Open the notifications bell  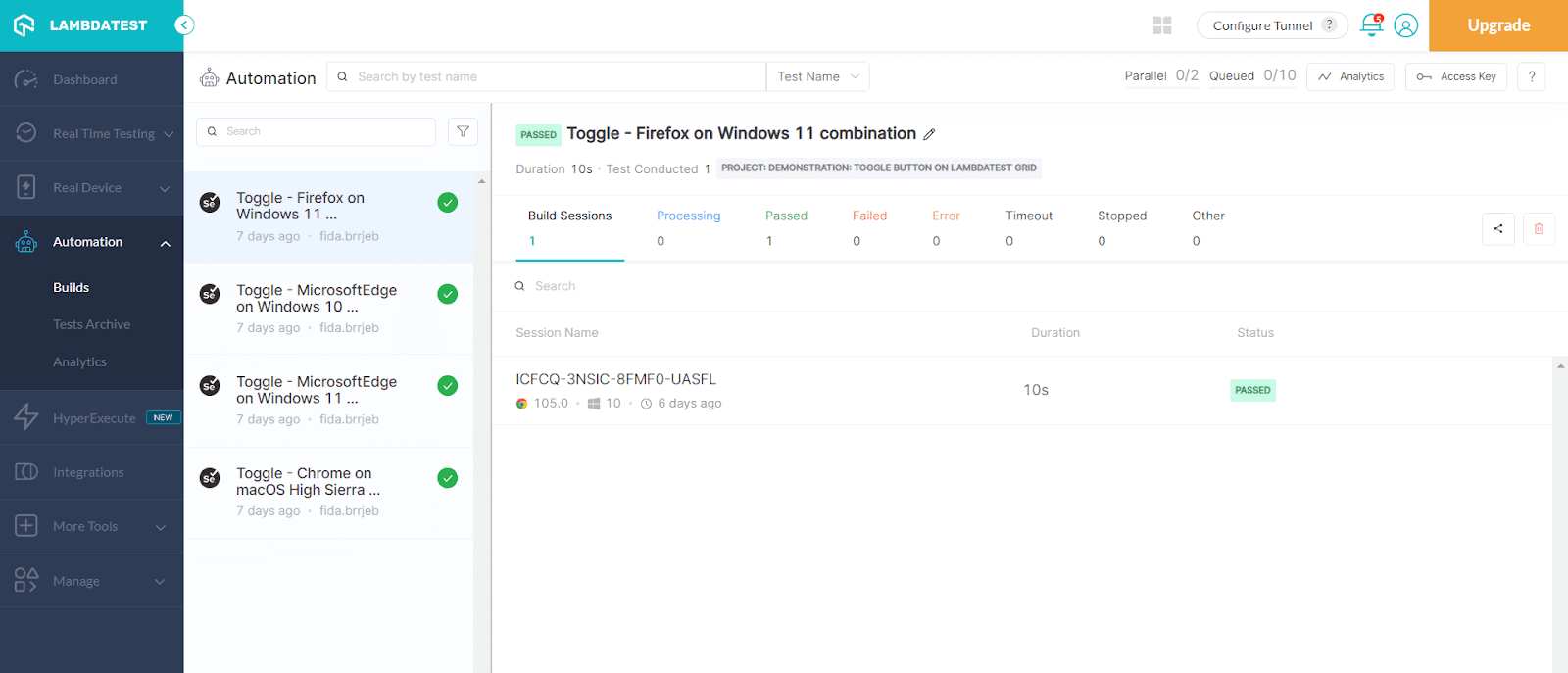[1372, 25]
